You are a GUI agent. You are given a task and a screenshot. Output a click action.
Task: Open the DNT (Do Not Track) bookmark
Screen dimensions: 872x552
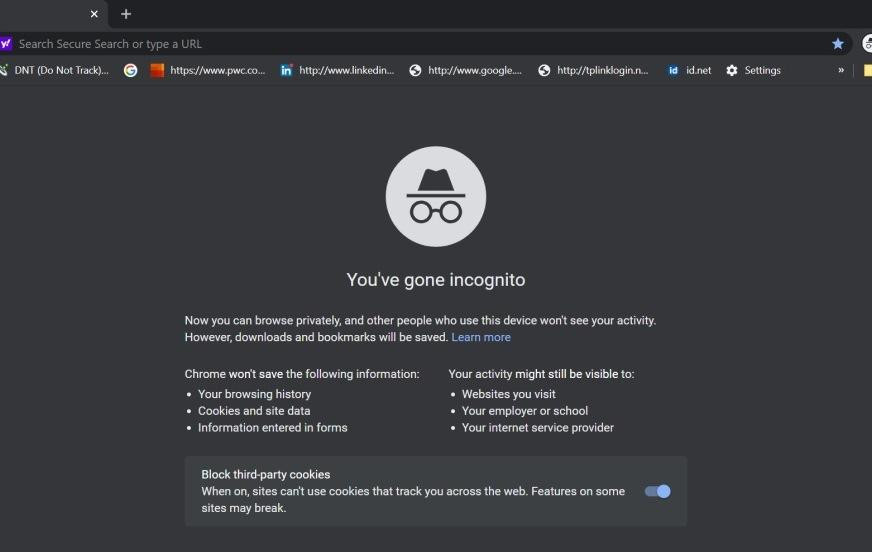click(x=54, y=71)
